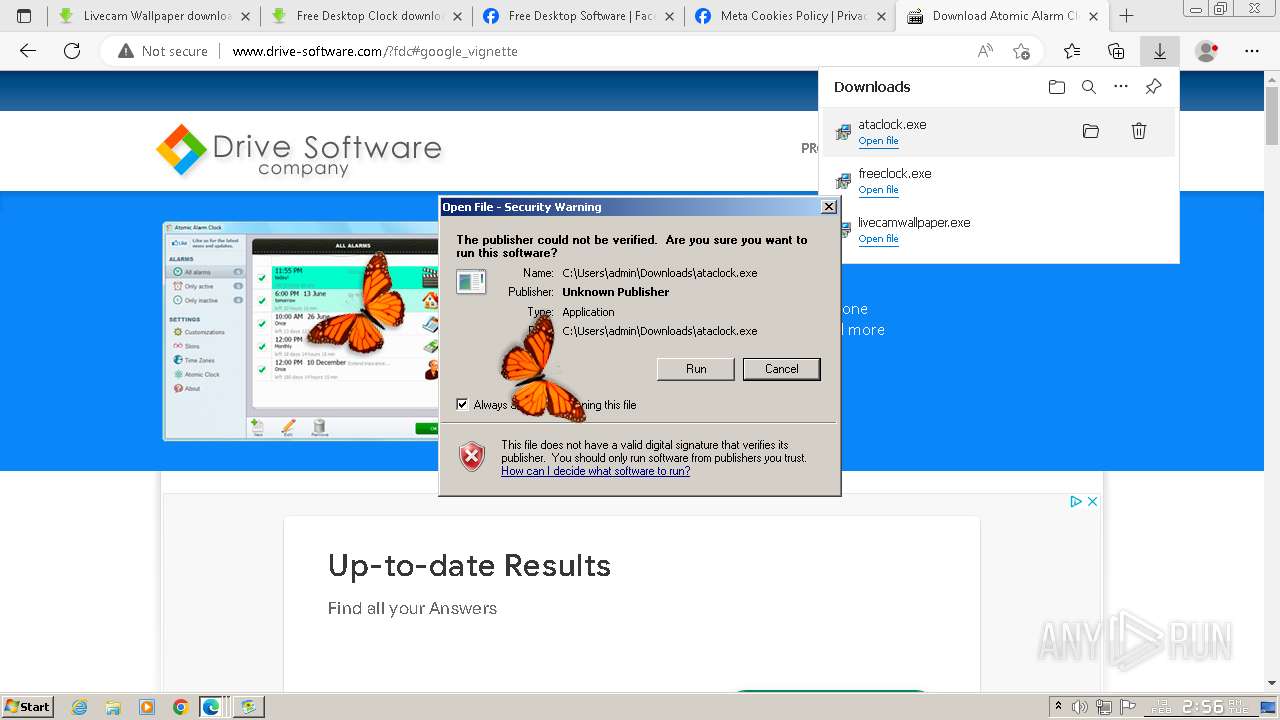This screenshot has height=720, width=1280.
Task: Click Open file under freeclock.exe
Action: (878, 190)
